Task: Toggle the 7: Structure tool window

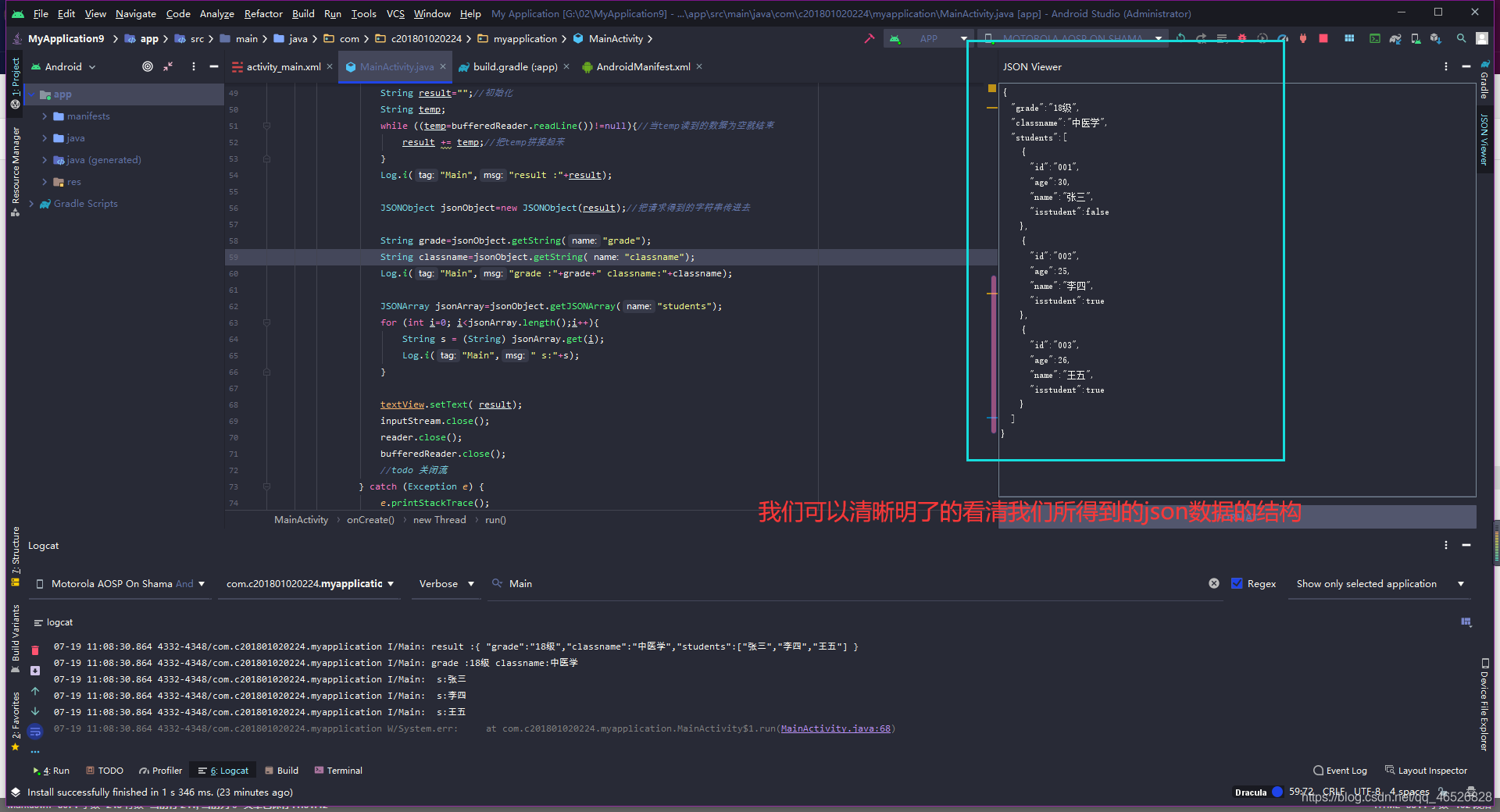Action: click(15, 556)
